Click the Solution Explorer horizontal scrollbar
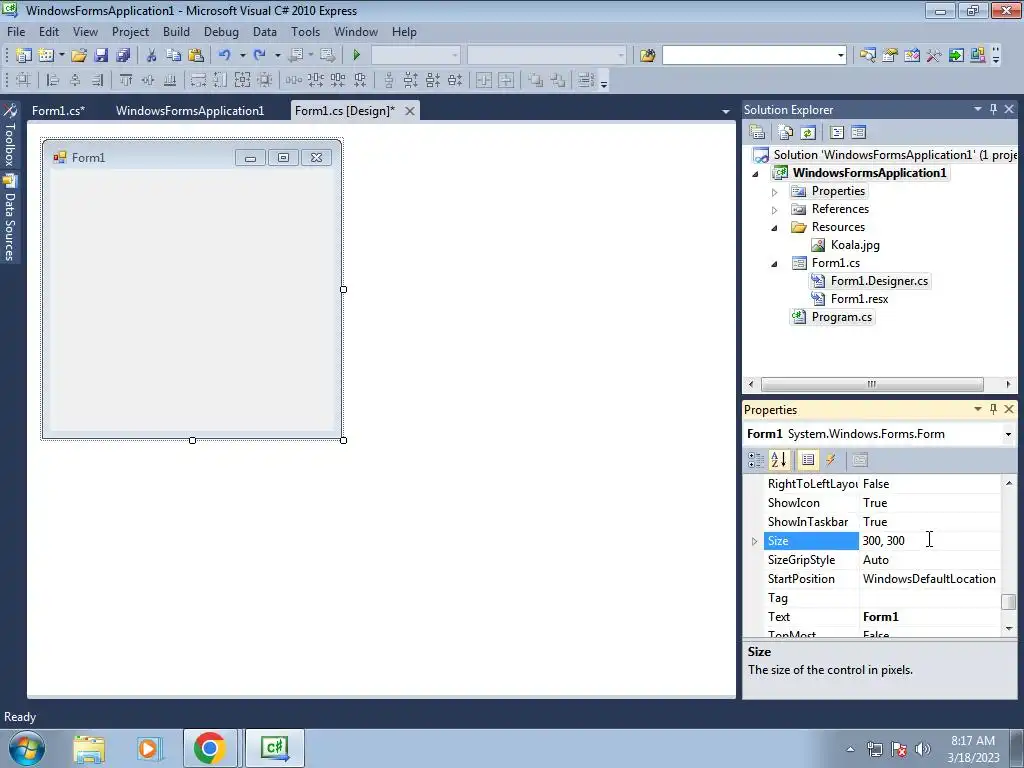Image resolution: width=1024 pixels, height=768 pixels. pos(872,384)
